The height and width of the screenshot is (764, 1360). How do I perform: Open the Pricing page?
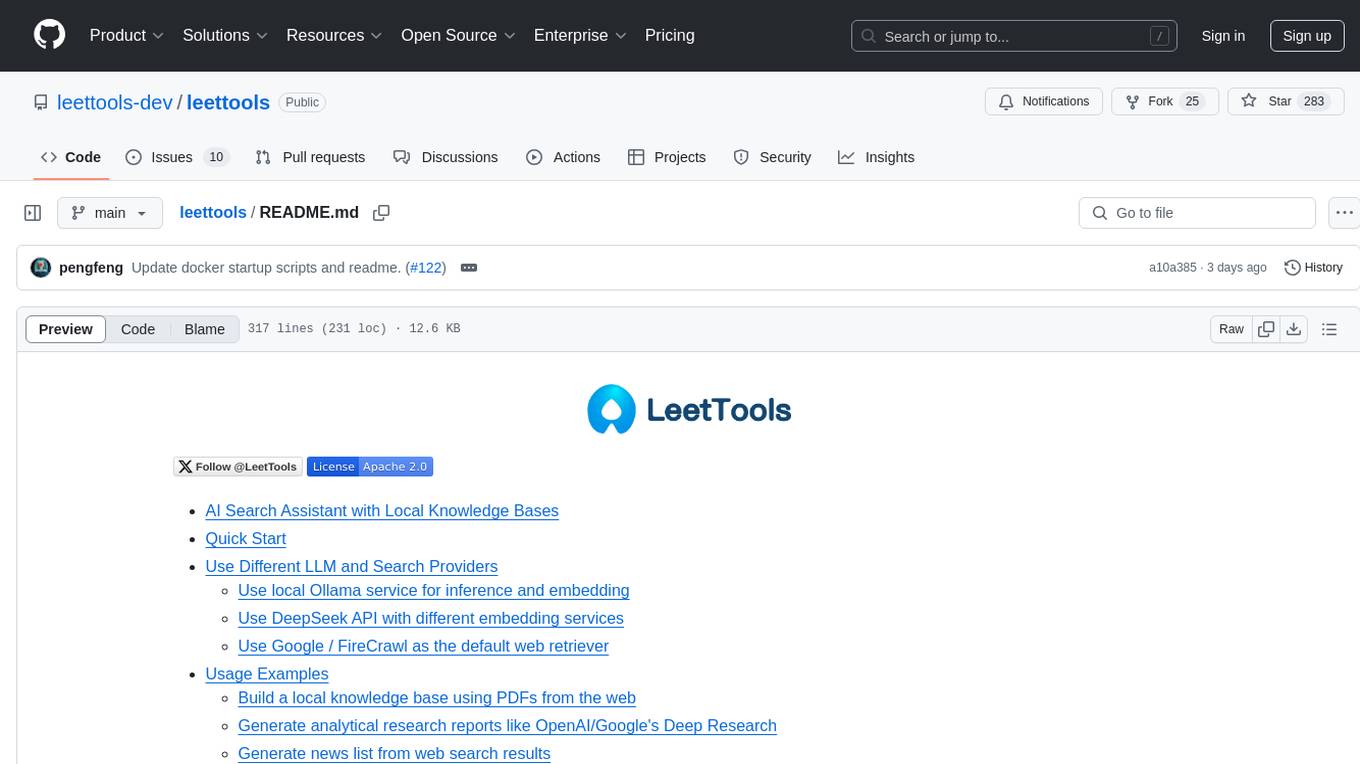pyautogui.click(x=670, y=35)
